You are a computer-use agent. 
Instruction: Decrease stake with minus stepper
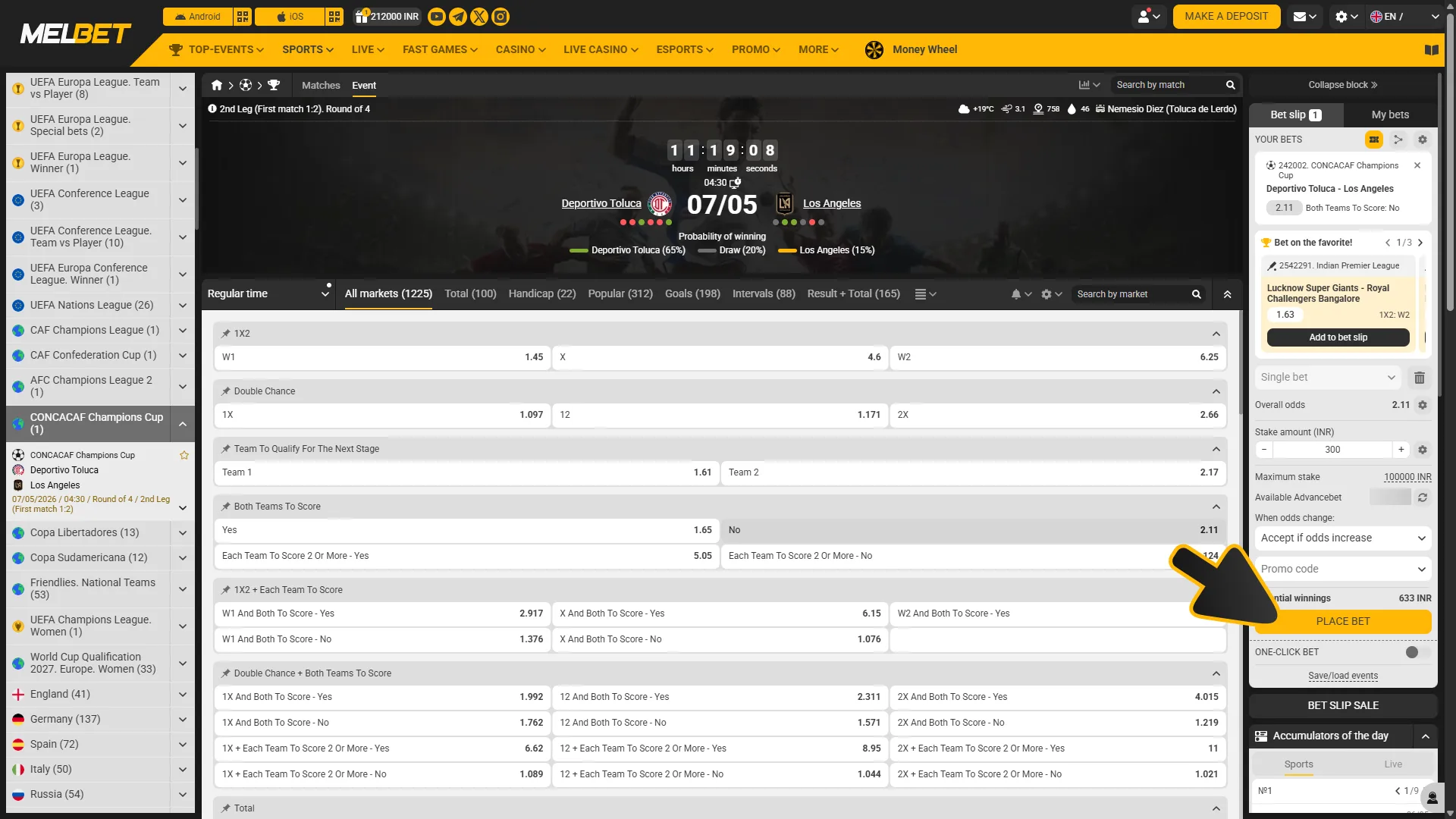click(x=1264, y=450)
